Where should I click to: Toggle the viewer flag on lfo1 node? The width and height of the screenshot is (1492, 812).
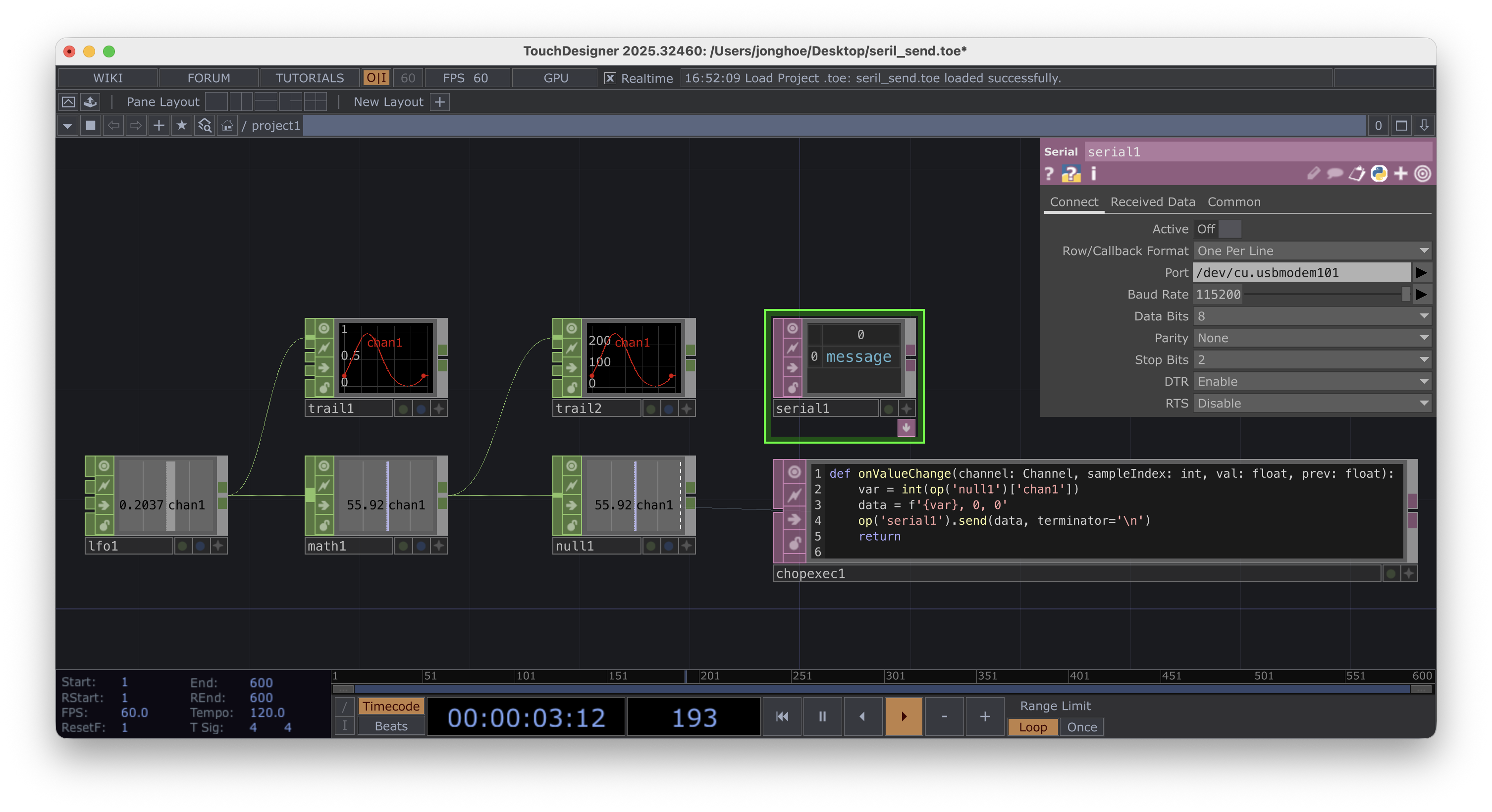click(104, 465)
